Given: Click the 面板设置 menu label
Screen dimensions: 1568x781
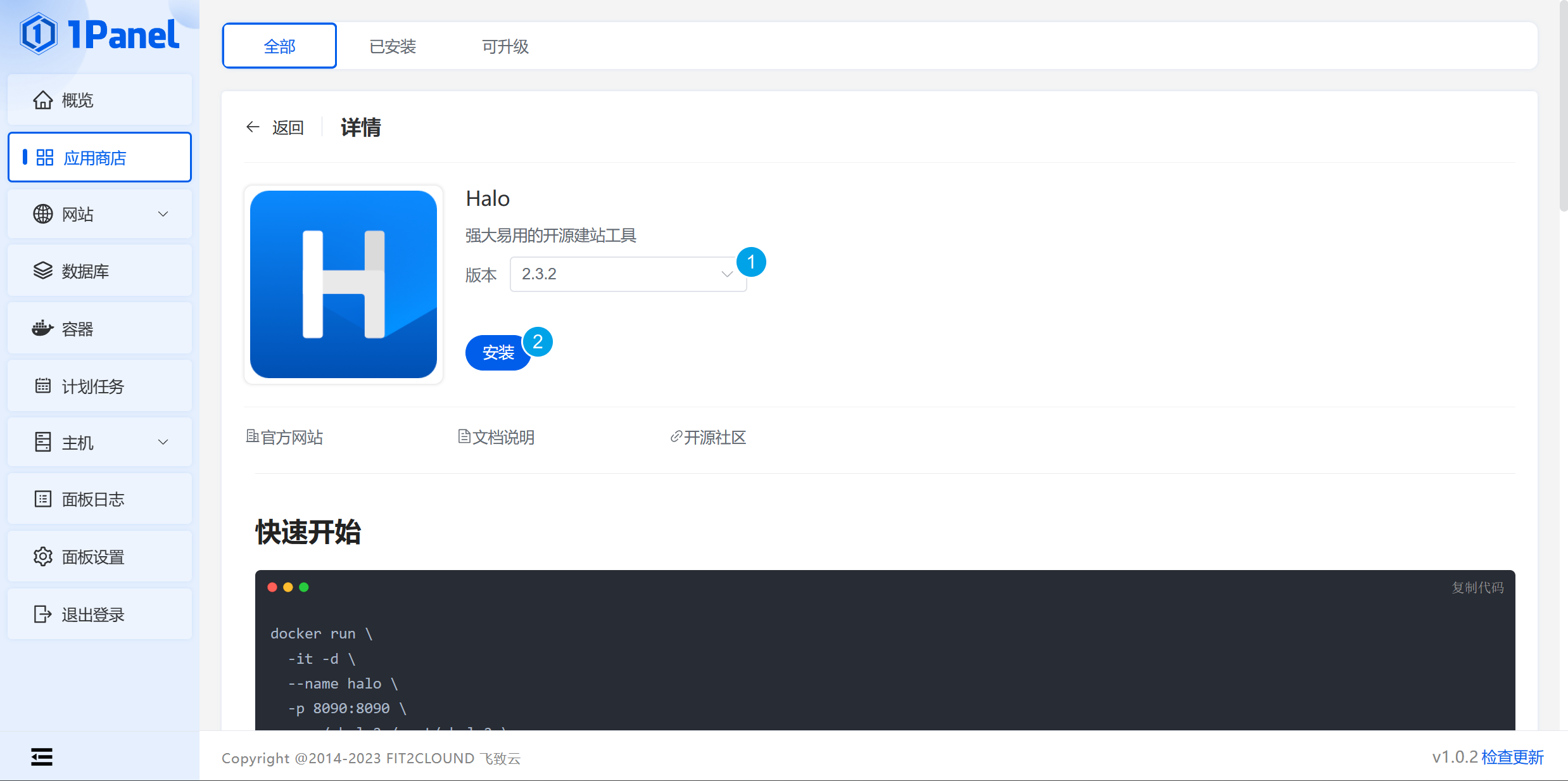Looking at the screenshot, I should pos(93,557).
